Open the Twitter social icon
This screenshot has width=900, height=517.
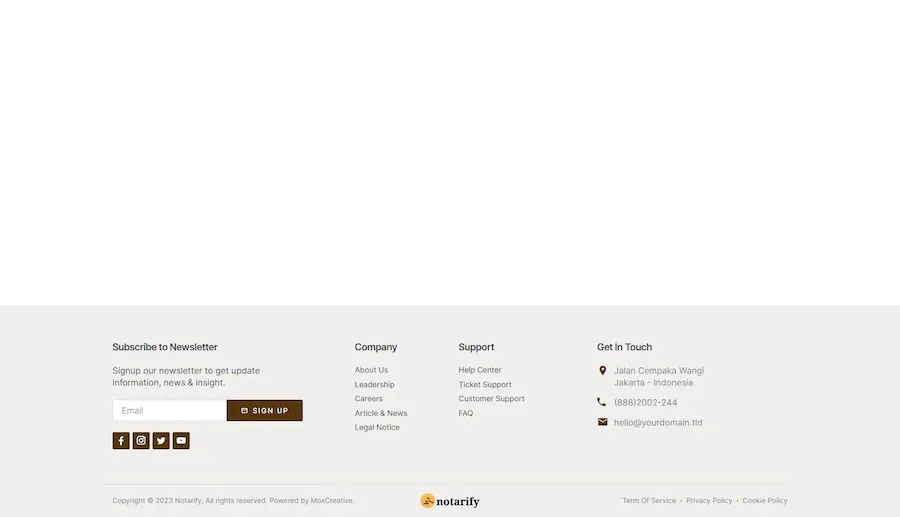click(x=161, y=441)
